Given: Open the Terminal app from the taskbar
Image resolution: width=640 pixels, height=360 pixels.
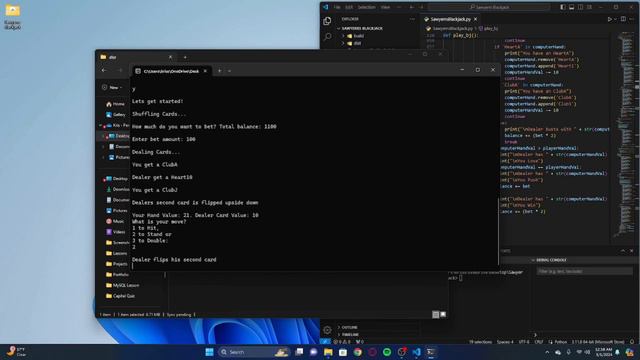Looking at the screenshot, I should point(431,352).
